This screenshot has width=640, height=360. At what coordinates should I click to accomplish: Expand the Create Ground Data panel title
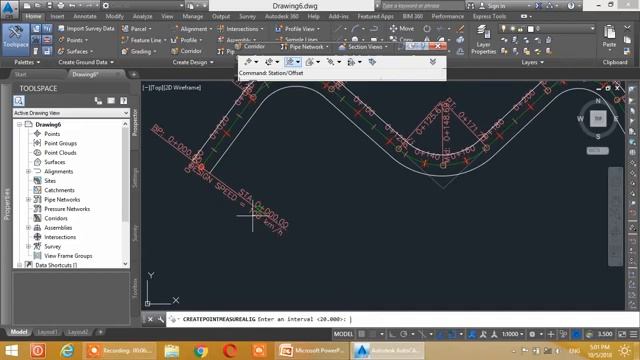[86, 62]
